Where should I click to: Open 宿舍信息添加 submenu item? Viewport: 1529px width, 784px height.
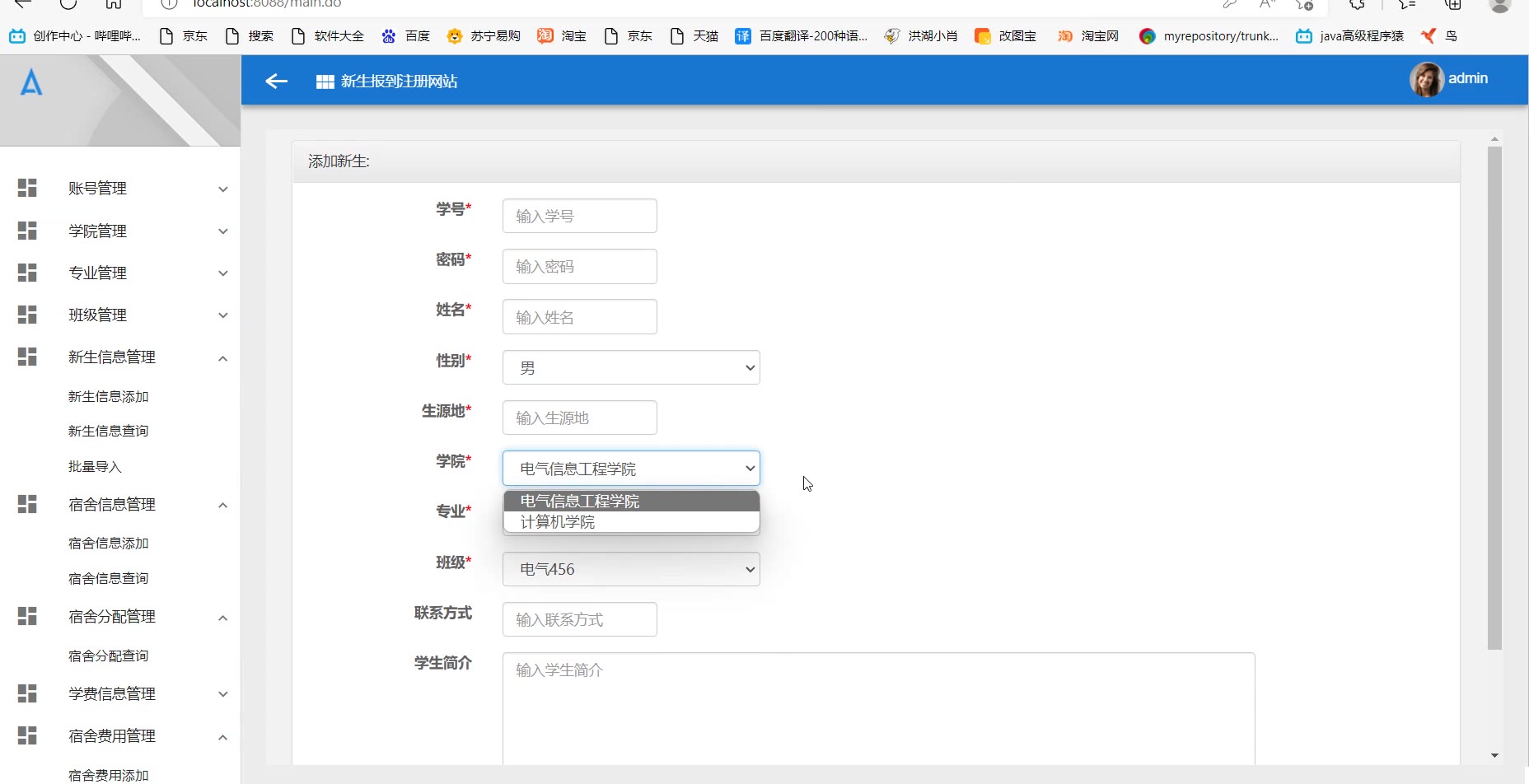click(108, 544)
